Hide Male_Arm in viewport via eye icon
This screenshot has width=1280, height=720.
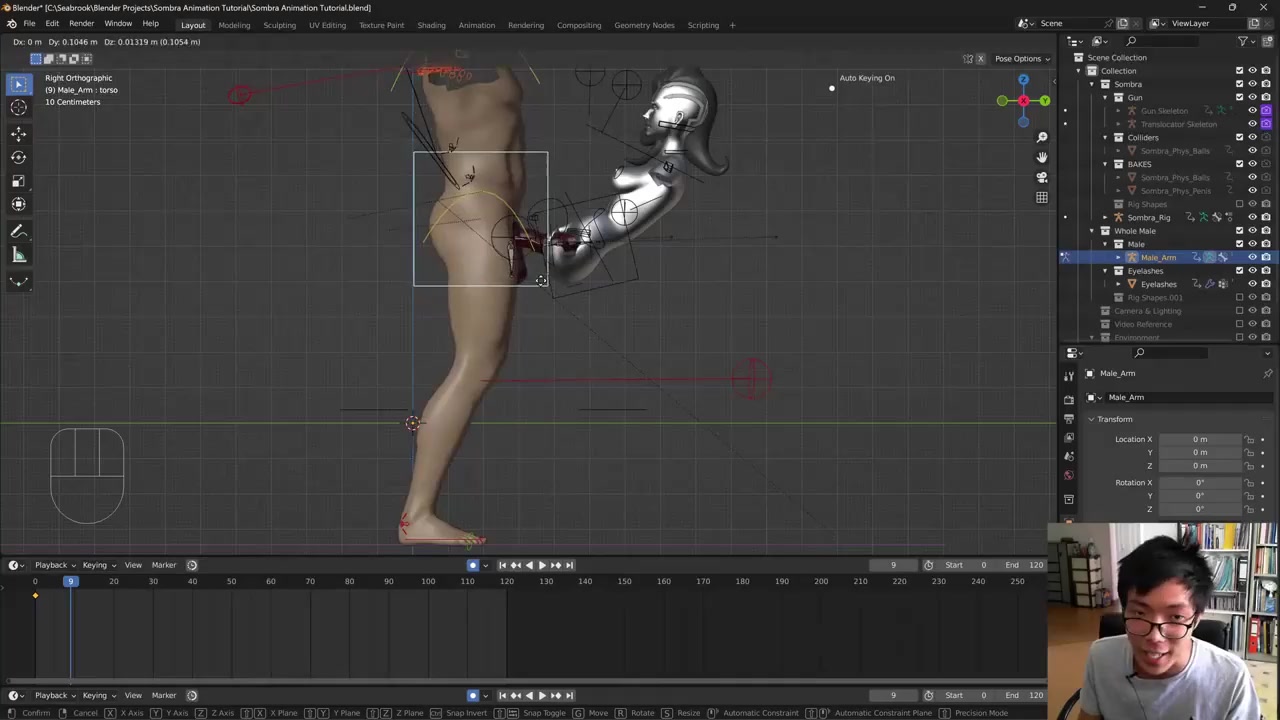(1252, 257)
